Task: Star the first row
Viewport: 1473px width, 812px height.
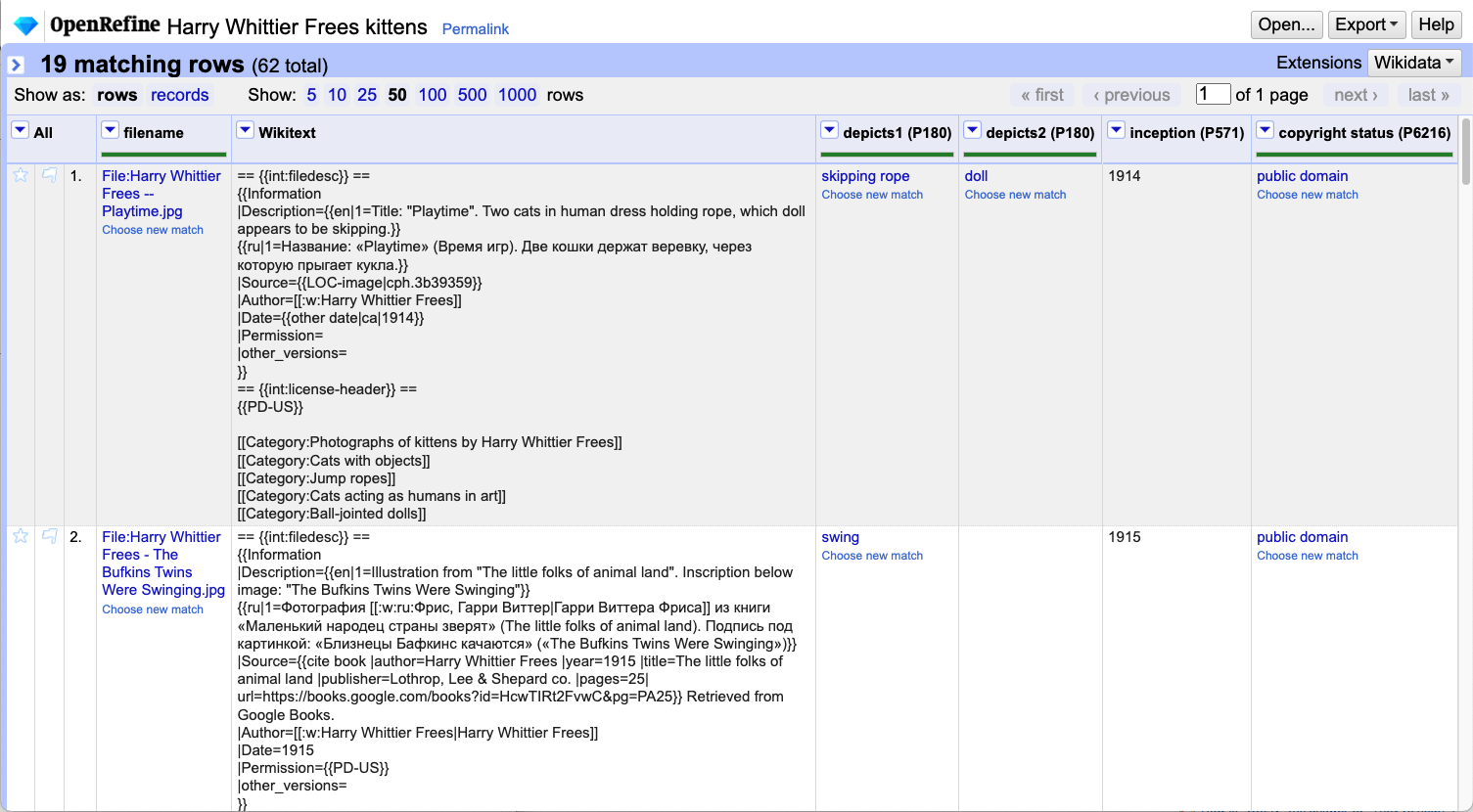Action: 20,175
